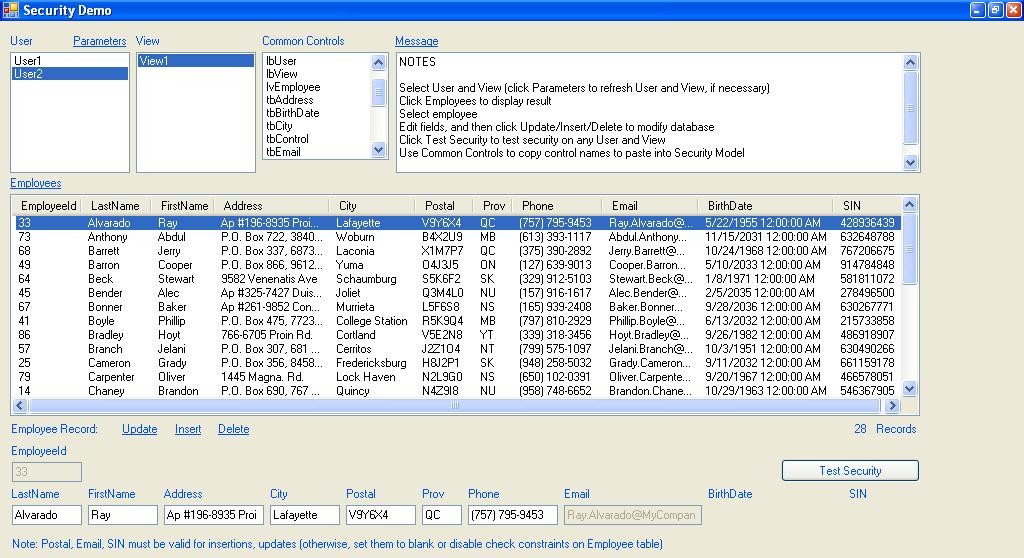Select User1 in the User list

28,61
